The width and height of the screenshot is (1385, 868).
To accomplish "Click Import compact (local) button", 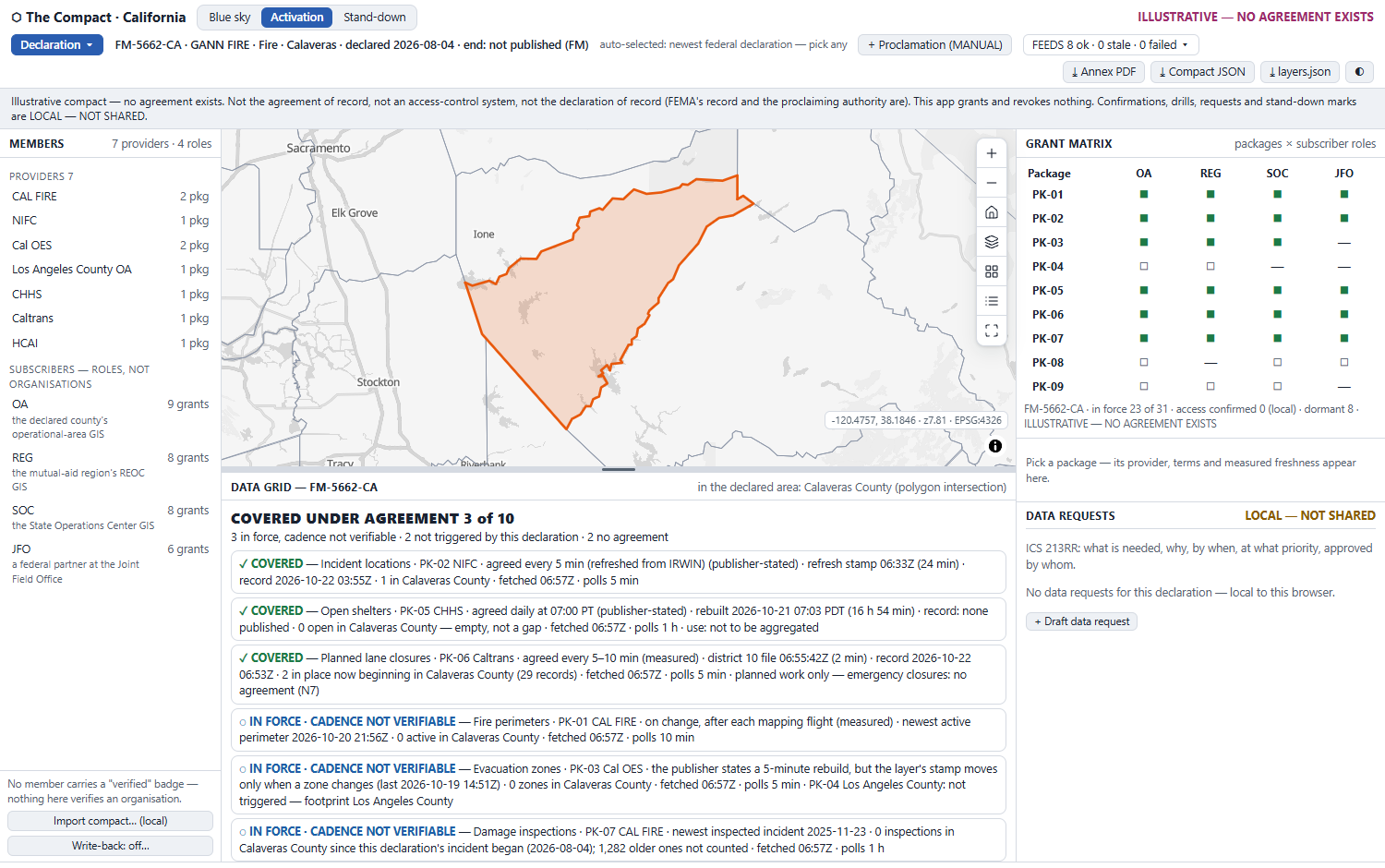I will pos(111,821).
